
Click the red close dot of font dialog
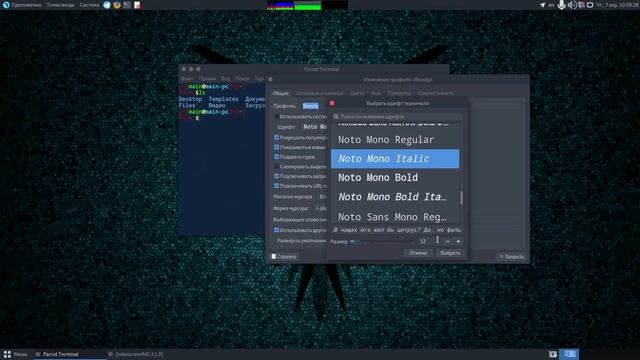(332, 103)
